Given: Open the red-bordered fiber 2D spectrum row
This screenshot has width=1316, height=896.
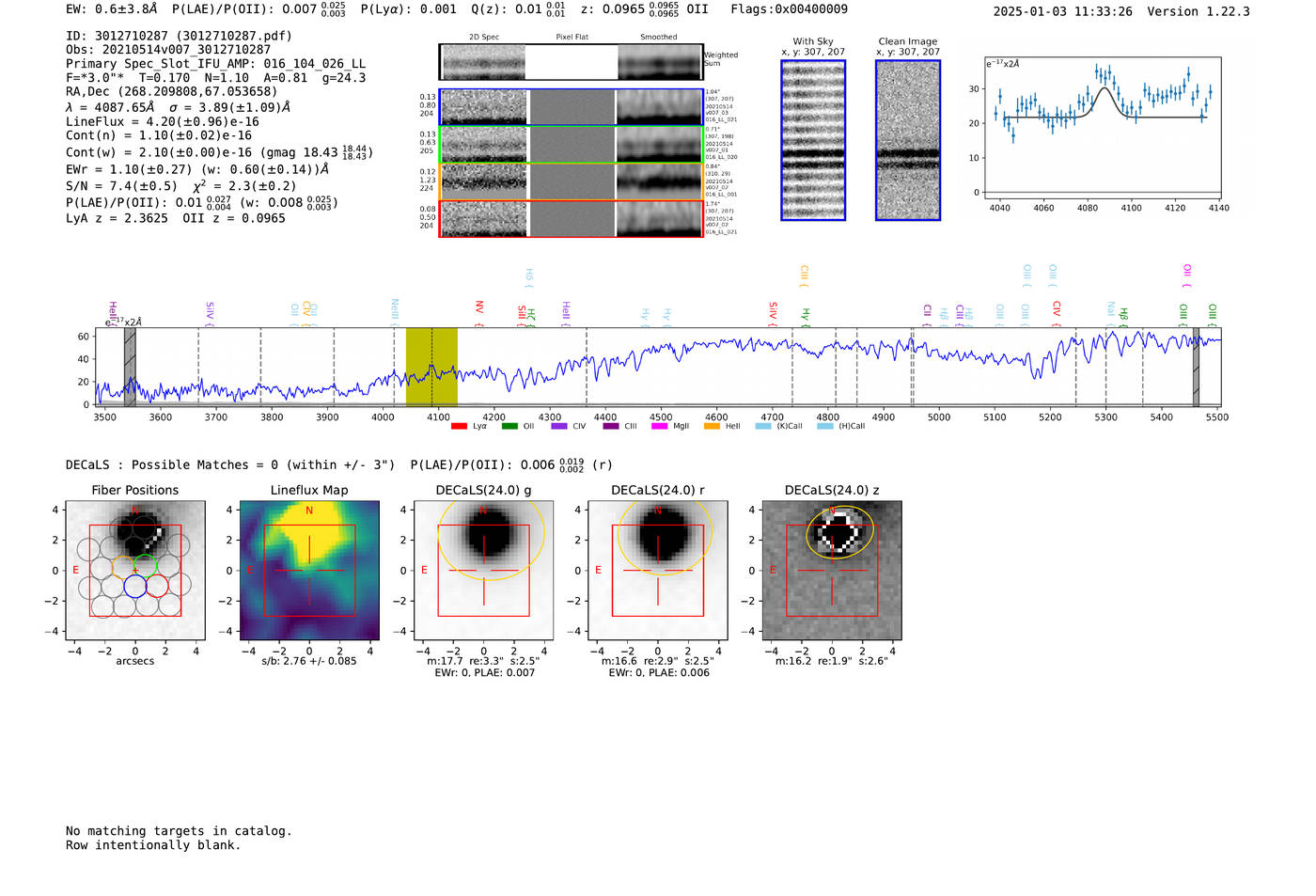Looking at the screenshot, I should coord(572,219).
